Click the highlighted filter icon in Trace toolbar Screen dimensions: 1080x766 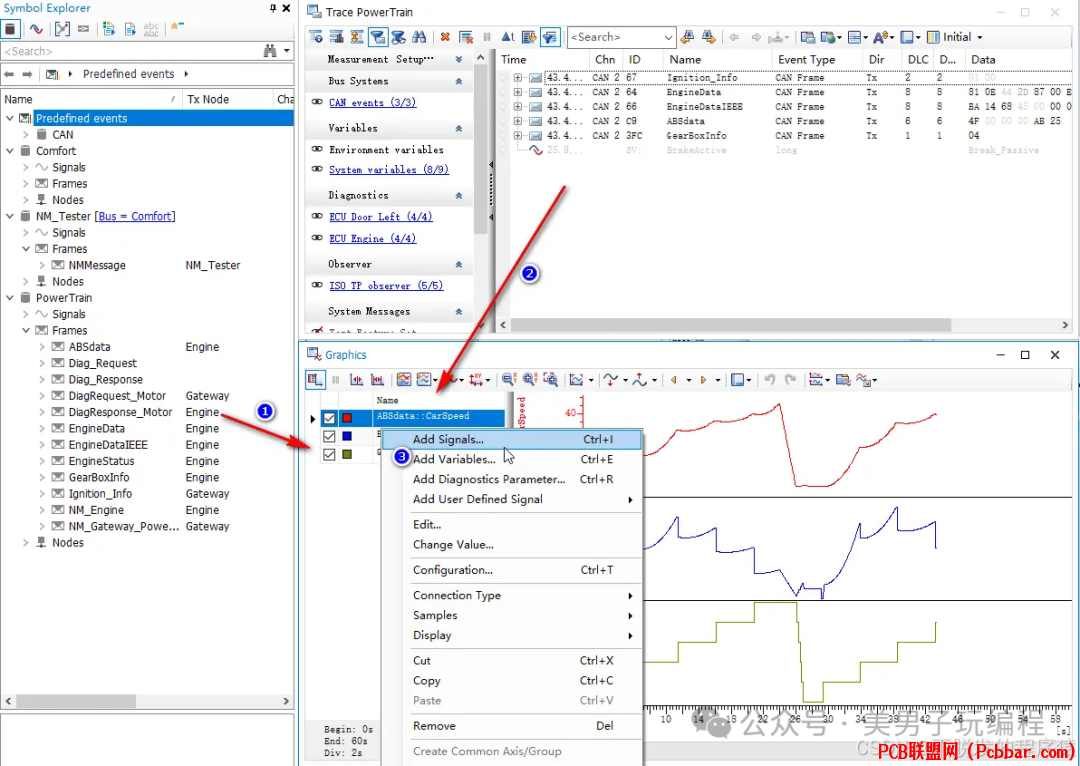(549, 37)
